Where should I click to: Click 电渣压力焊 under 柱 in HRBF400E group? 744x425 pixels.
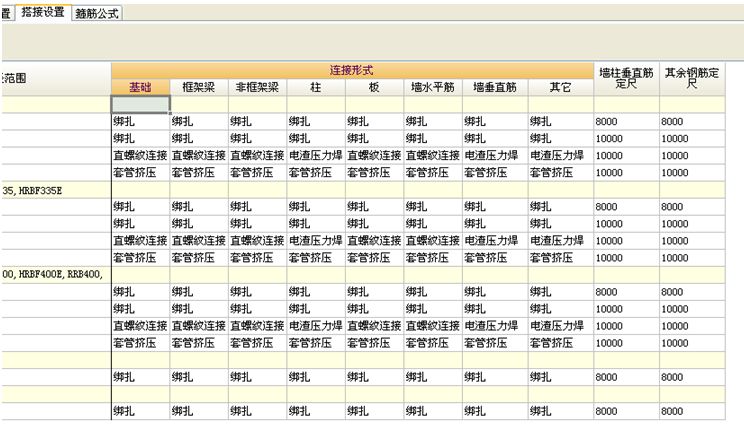click(x=316, y=326)
